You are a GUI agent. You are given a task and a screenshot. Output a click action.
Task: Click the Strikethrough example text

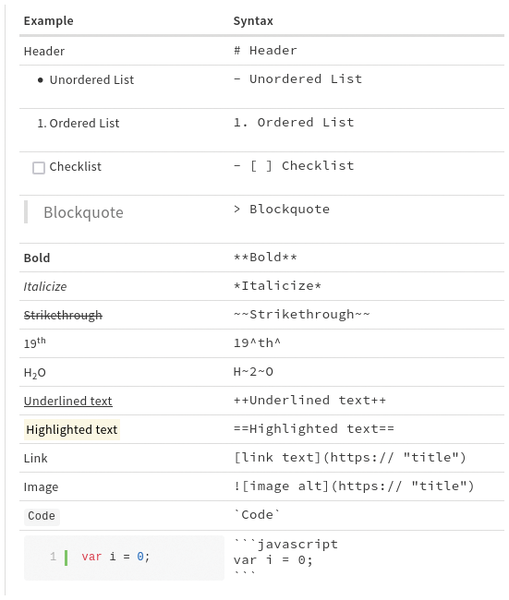click(x=63, y=315)
